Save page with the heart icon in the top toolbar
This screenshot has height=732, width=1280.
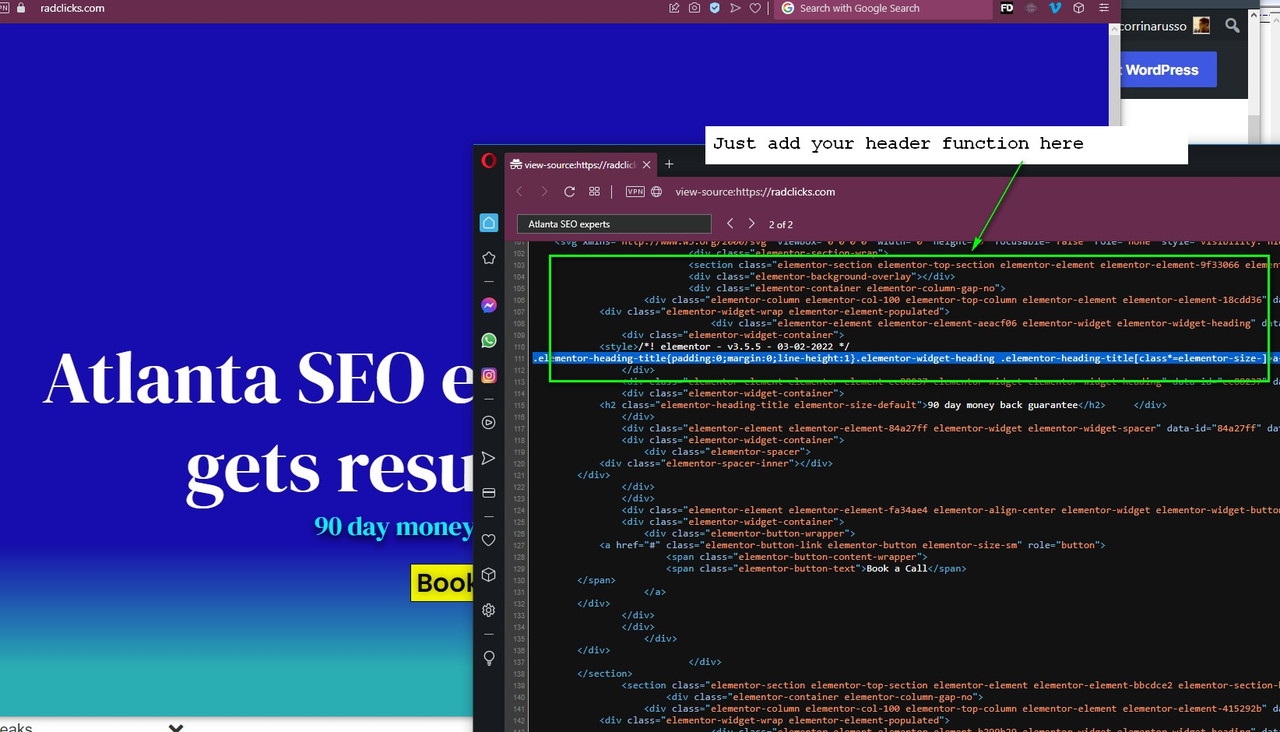pyautogui.click(x=755, y=8)
